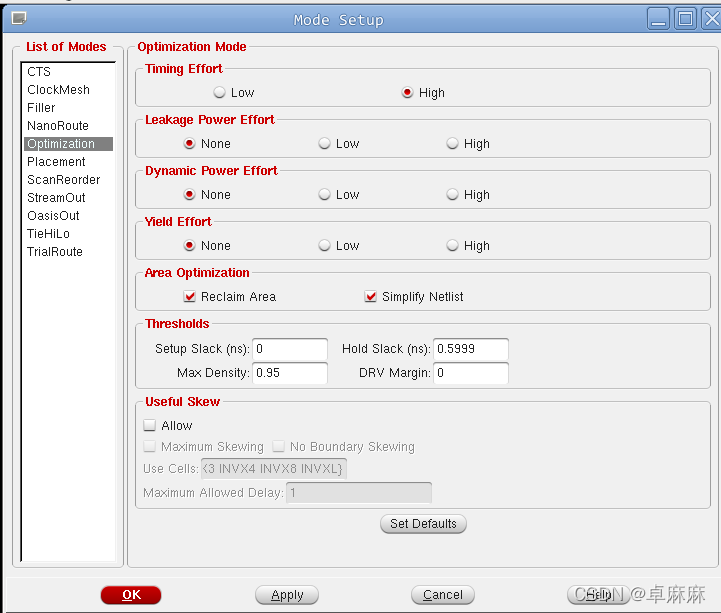Set Dynamic Power Effort to Low
This screenshot has height=613, width=721.
[324, 195]
